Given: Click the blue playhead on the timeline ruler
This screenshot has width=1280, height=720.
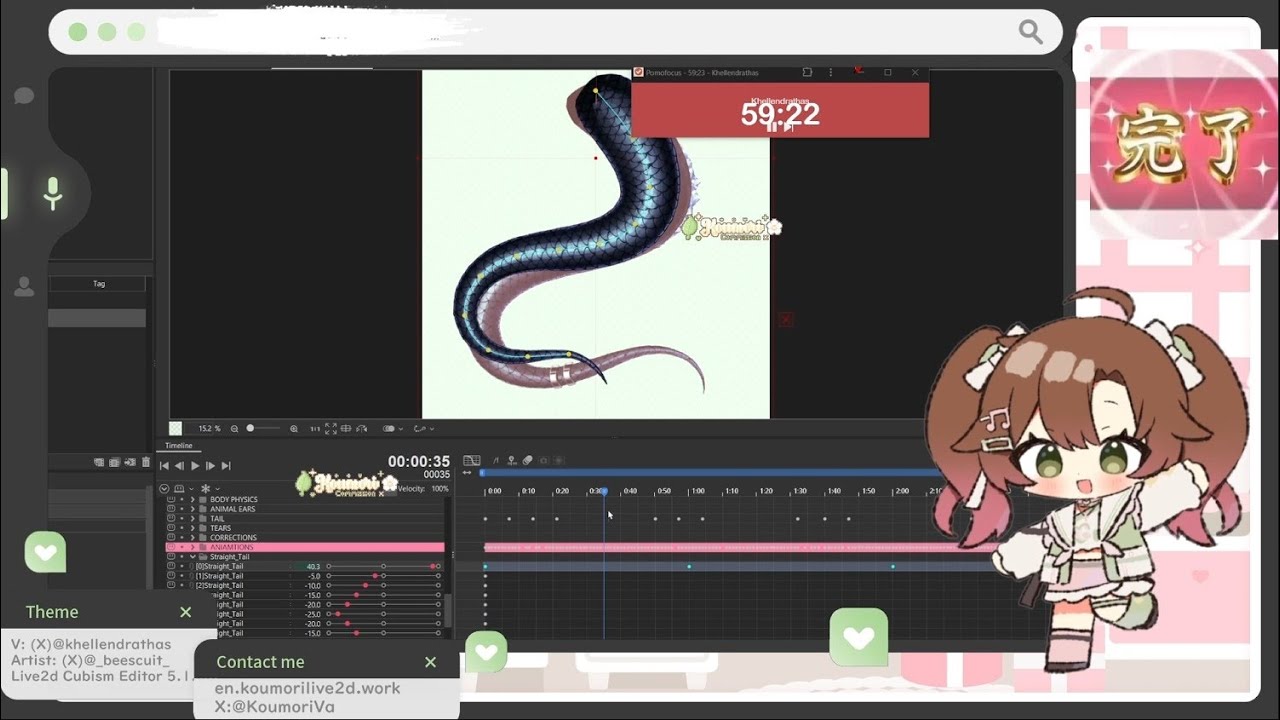Looking at the screenshot, I should pyautogui.click(x=604, y=491).
